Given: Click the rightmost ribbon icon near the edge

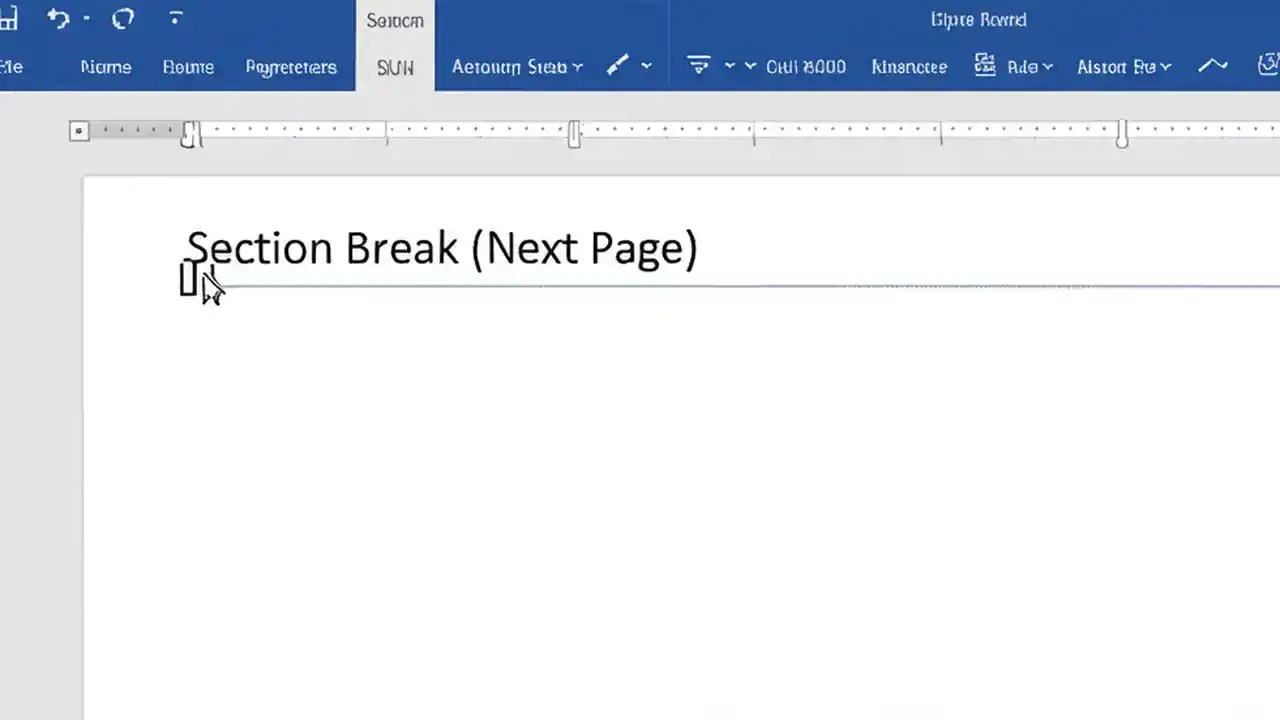Looking at the screenshot, I should [1267, 63].
